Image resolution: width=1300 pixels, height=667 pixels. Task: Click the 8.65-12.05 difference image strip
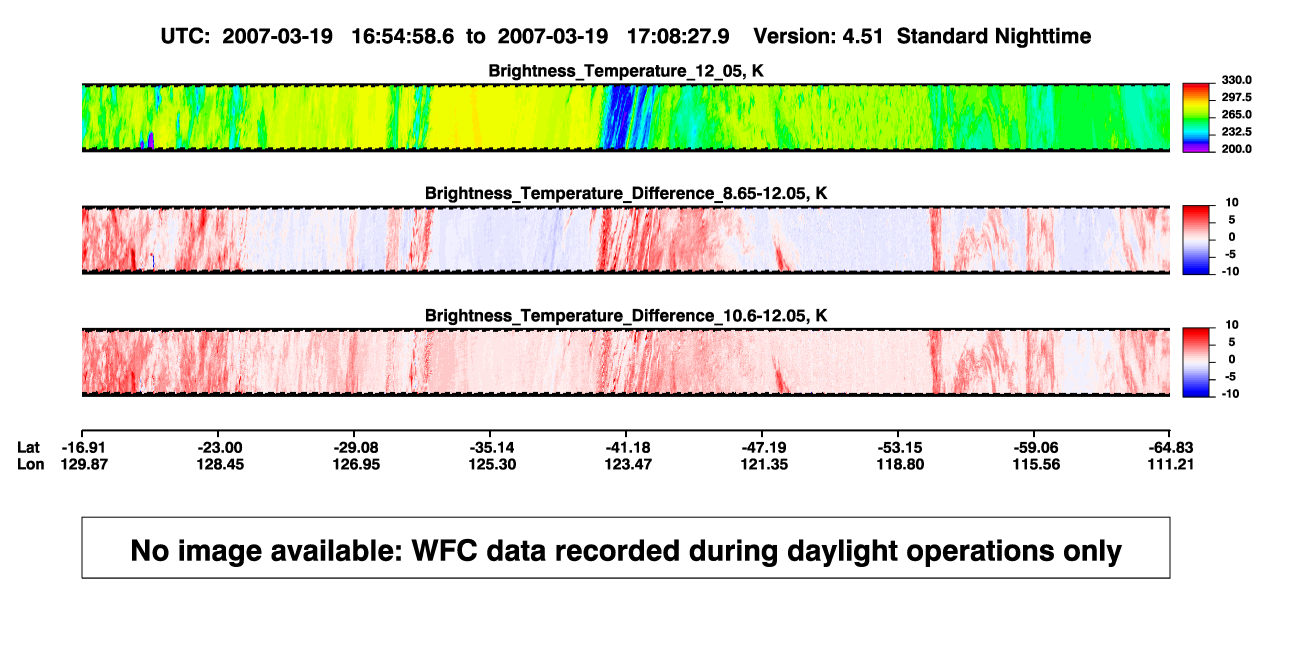tap(626, 240)
